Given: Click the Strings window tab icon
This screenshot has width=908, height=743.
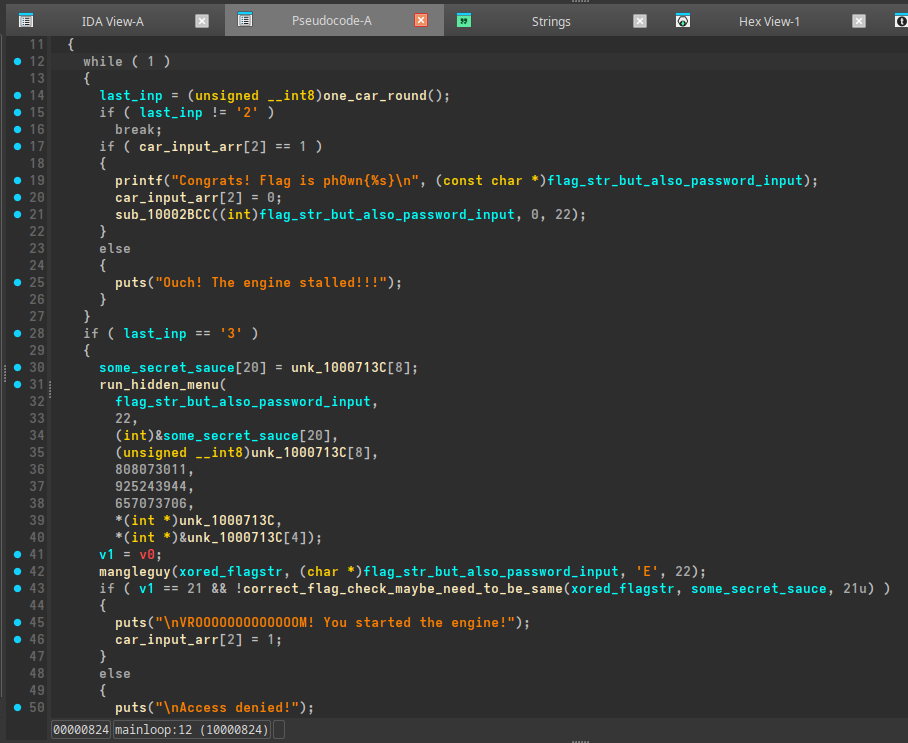Looking at the screenshot, I should (x=464, y=20).
